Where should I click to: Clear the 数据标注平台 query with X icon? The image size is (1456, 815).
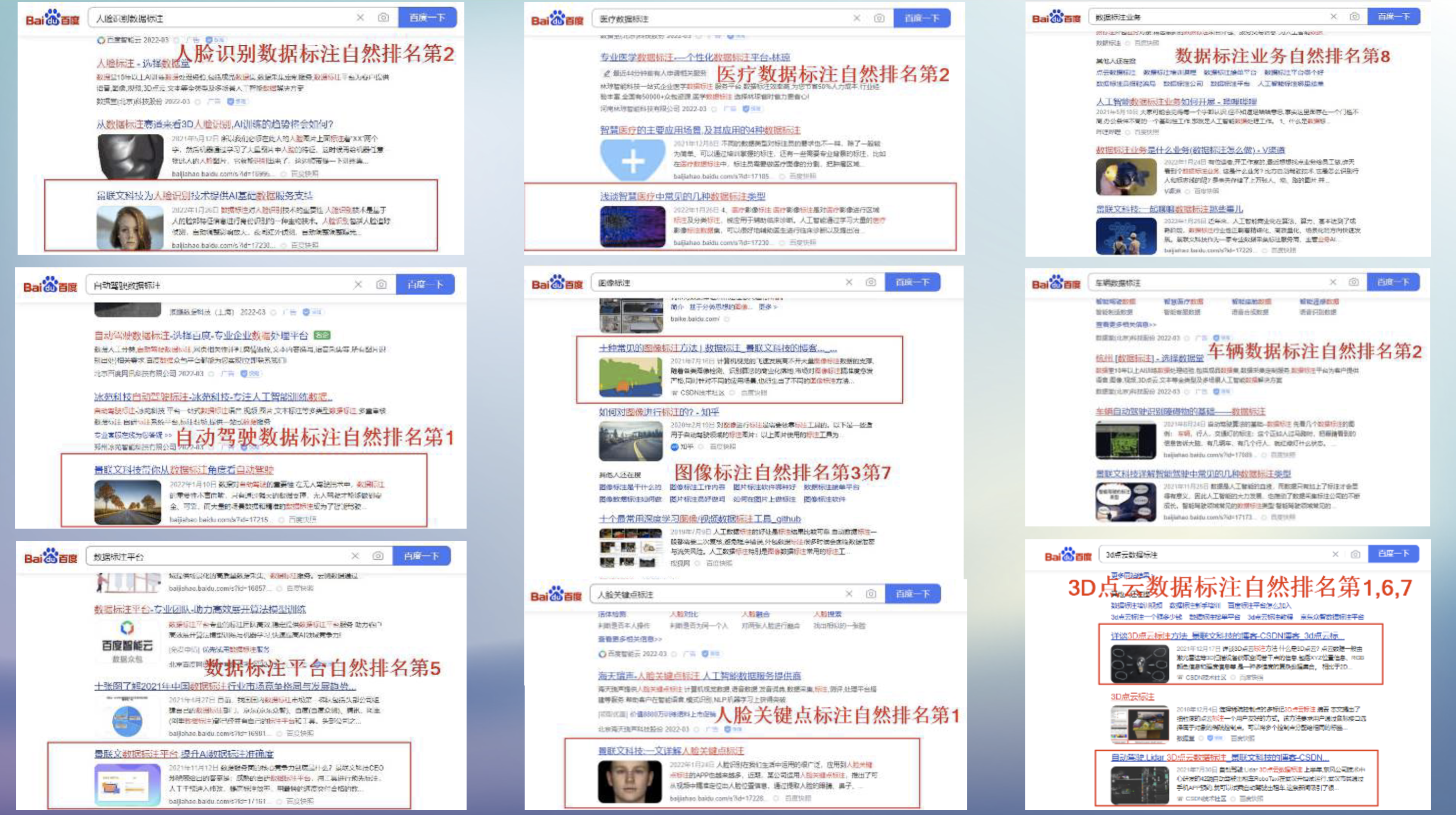pos(355,556)
